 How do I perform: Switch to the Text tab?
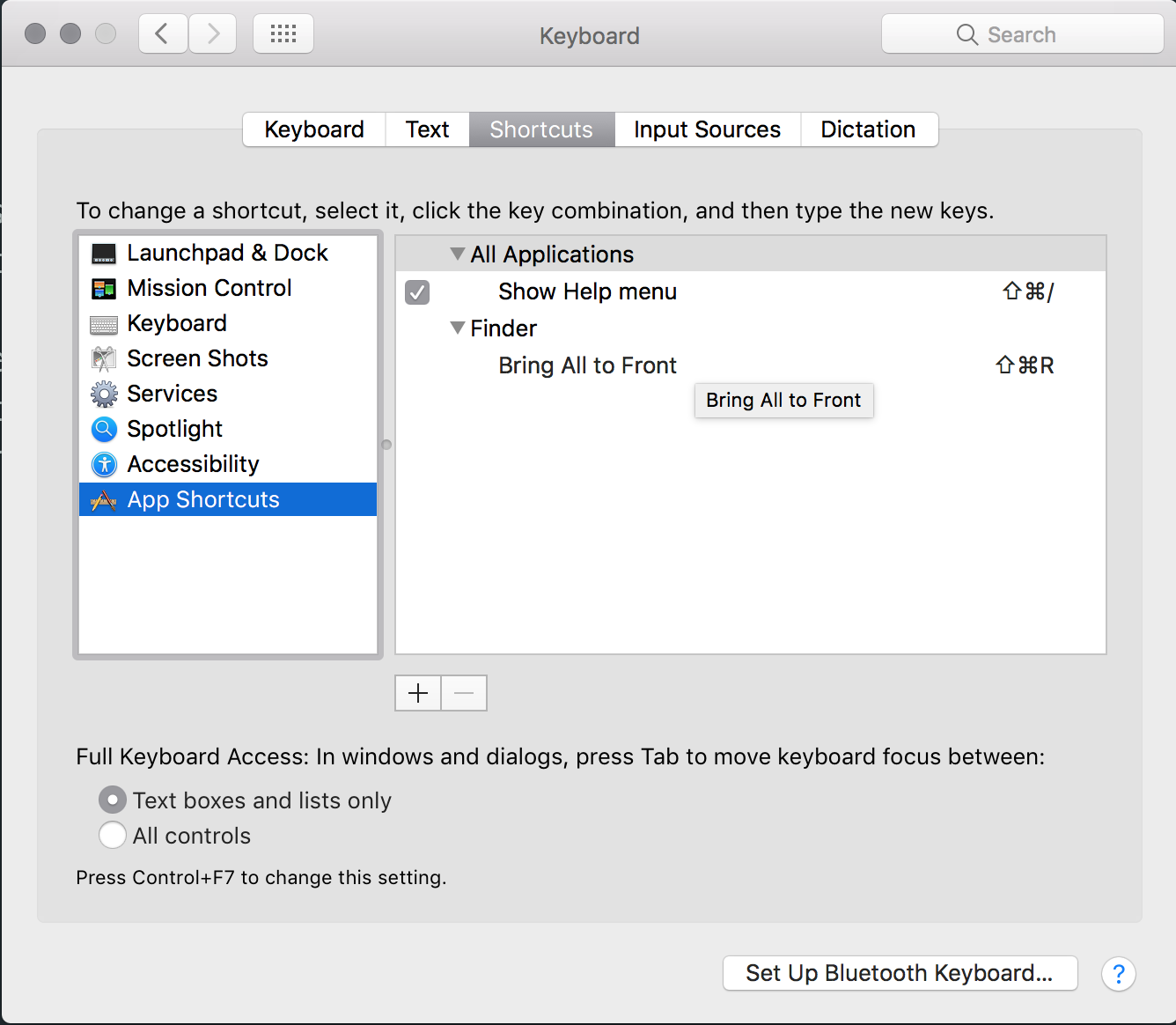pos(428,129)
